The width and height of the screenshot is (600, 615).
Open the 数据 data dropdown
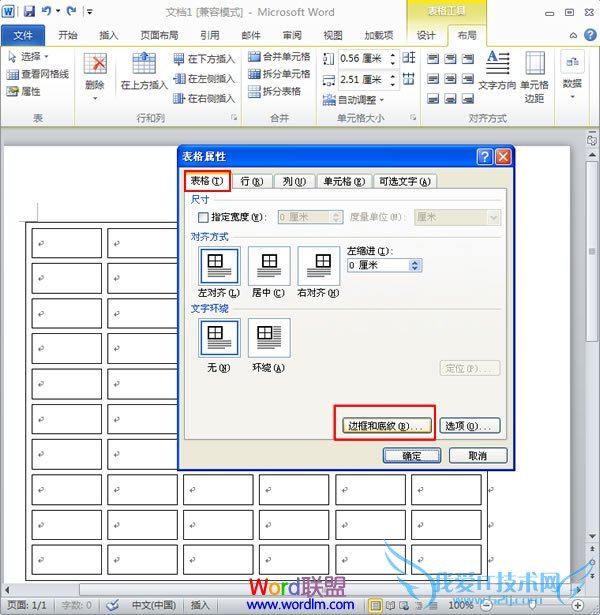(x=572, y=75)
